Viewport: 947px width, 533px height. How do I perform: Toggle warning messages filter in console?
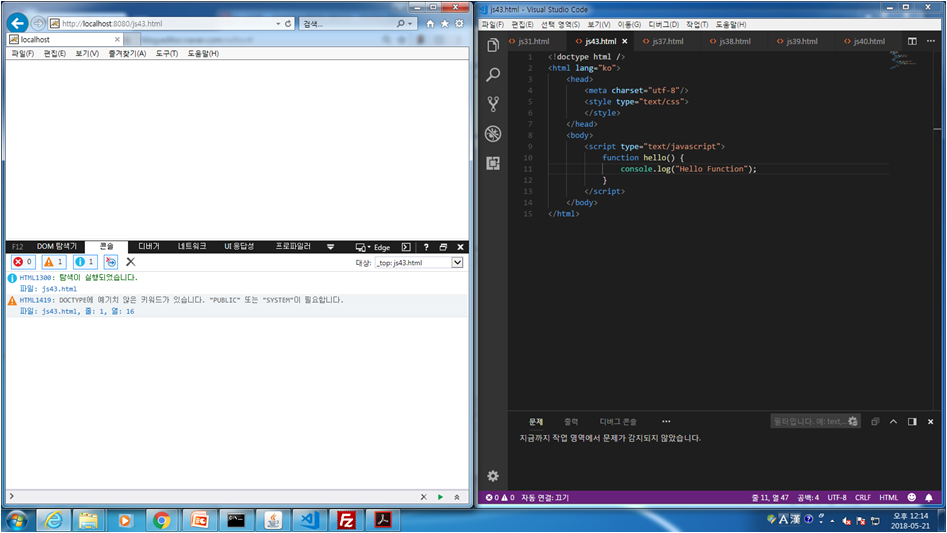[54, 261]
